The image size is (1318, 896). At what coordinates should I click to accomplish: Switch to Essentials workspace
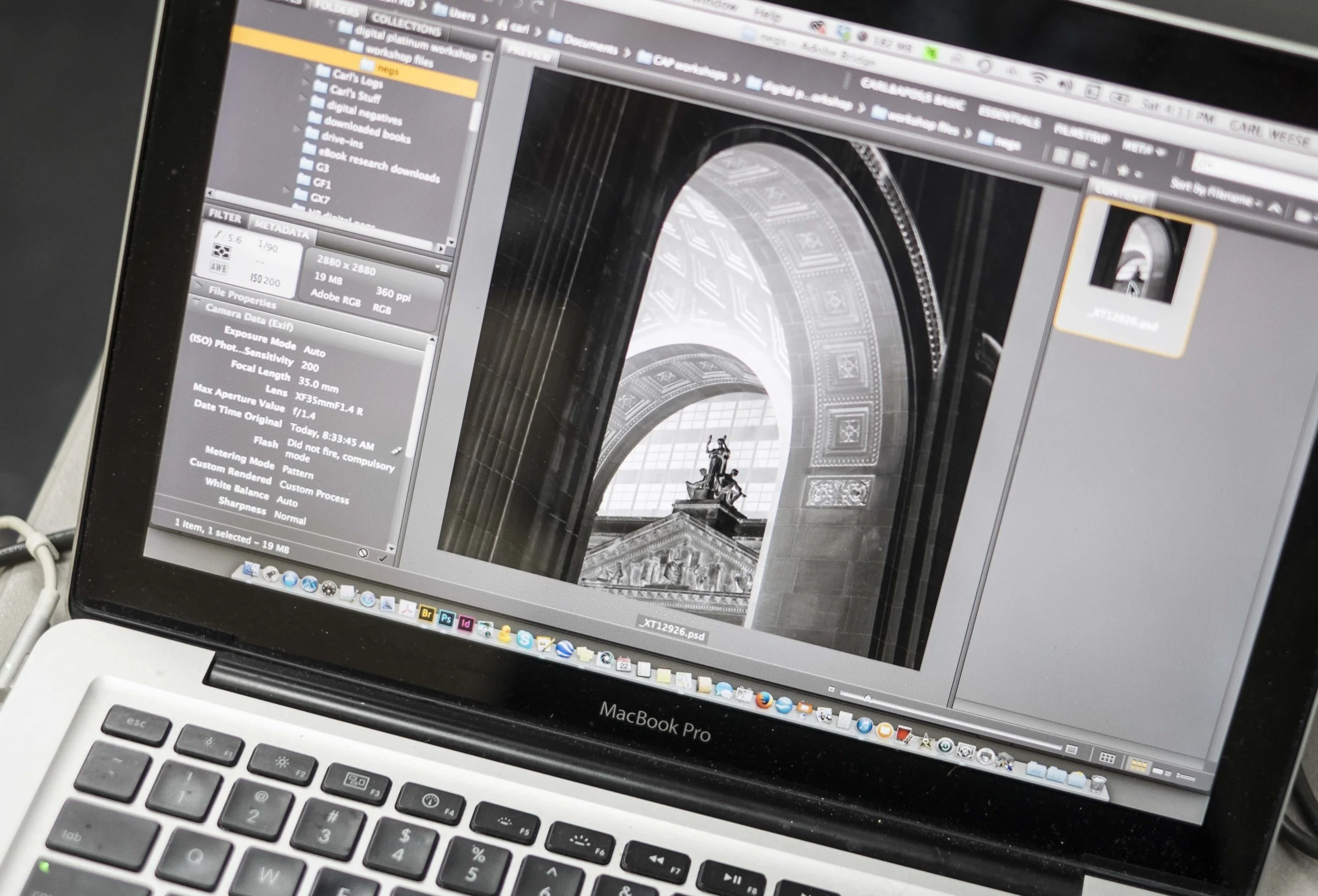click(x=1010, y=118)
